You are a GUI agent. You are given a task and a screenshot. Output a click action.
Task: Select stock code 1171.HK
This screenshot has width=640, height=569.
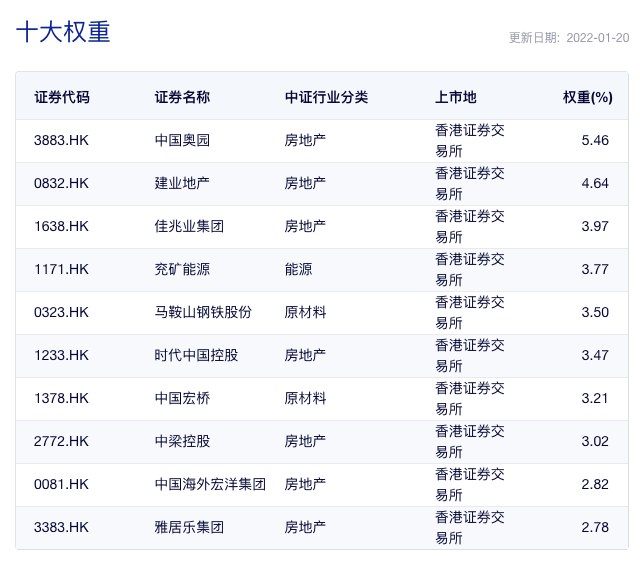[61, 269]
